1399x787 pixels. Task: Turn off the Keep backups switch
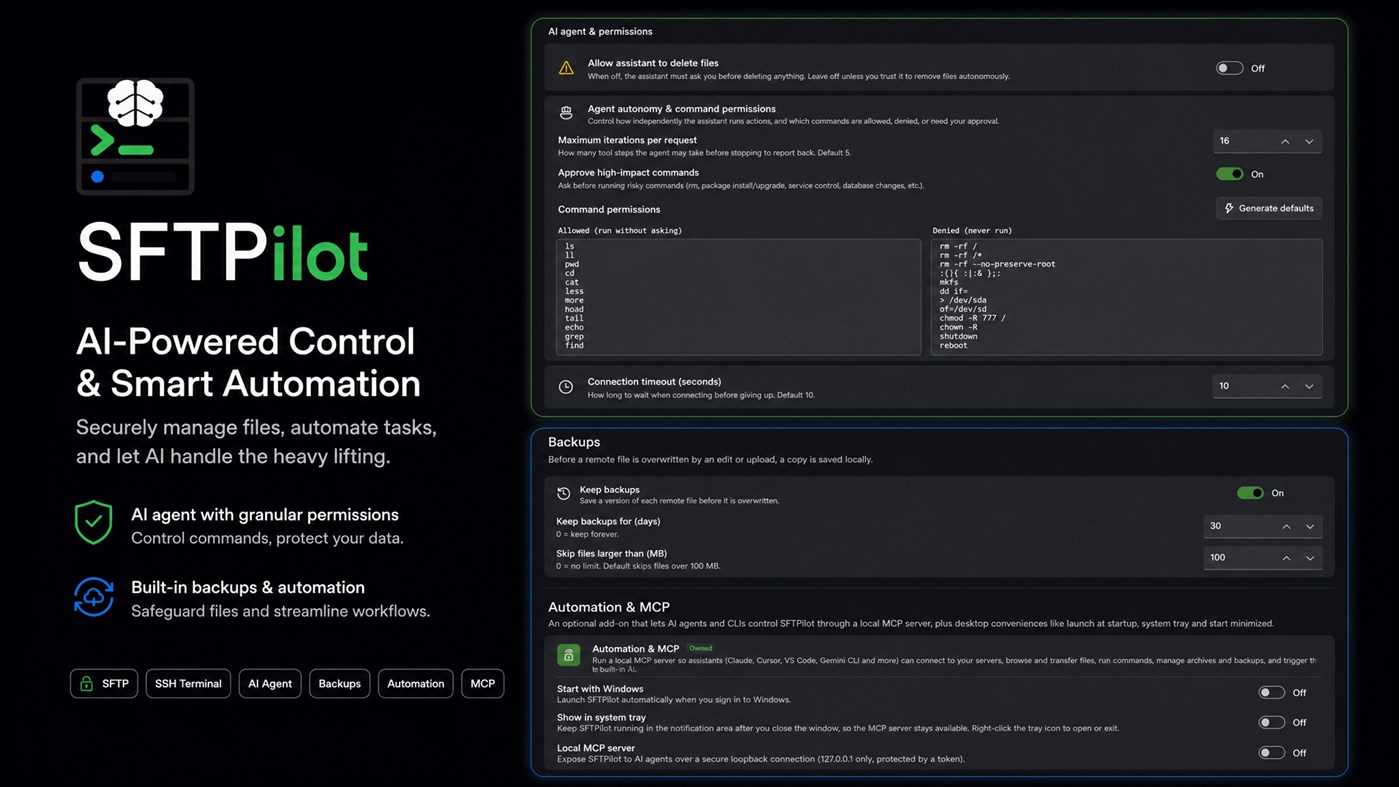(1250, 493)
